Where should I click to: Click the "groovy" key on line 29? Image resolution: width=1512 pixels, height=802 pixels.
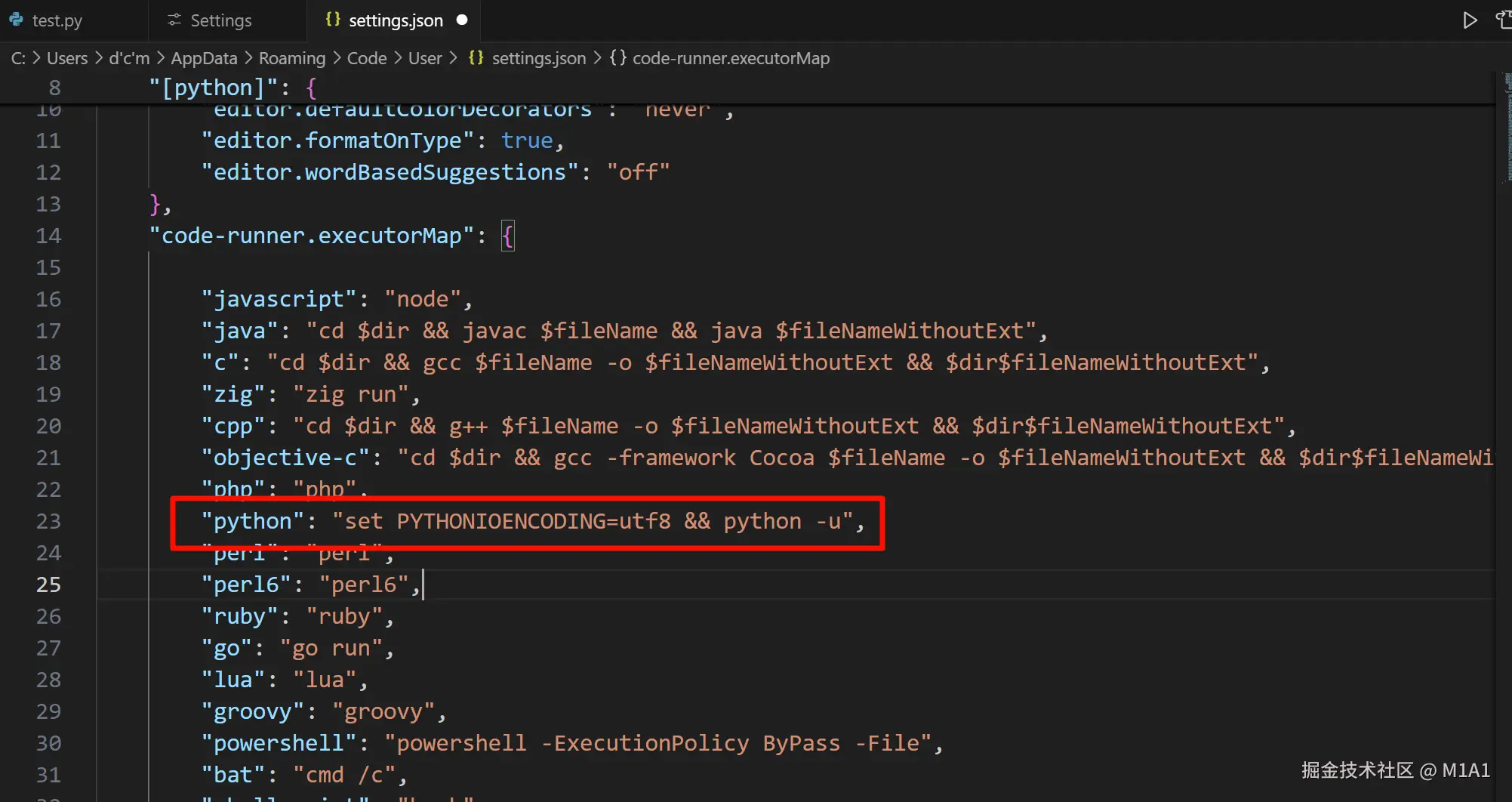(x=253, y=711)
